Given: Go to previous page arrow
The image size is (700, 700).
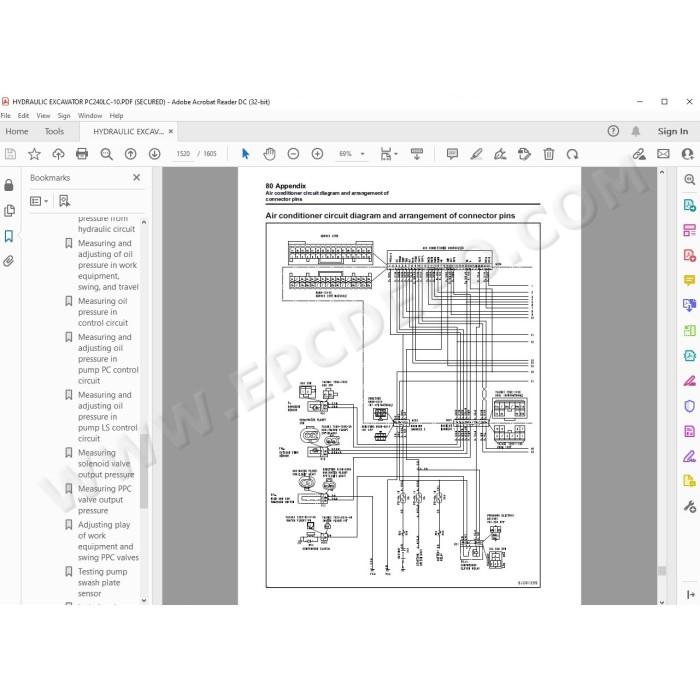Looking at the screenshot, I should tap(130, 154).
